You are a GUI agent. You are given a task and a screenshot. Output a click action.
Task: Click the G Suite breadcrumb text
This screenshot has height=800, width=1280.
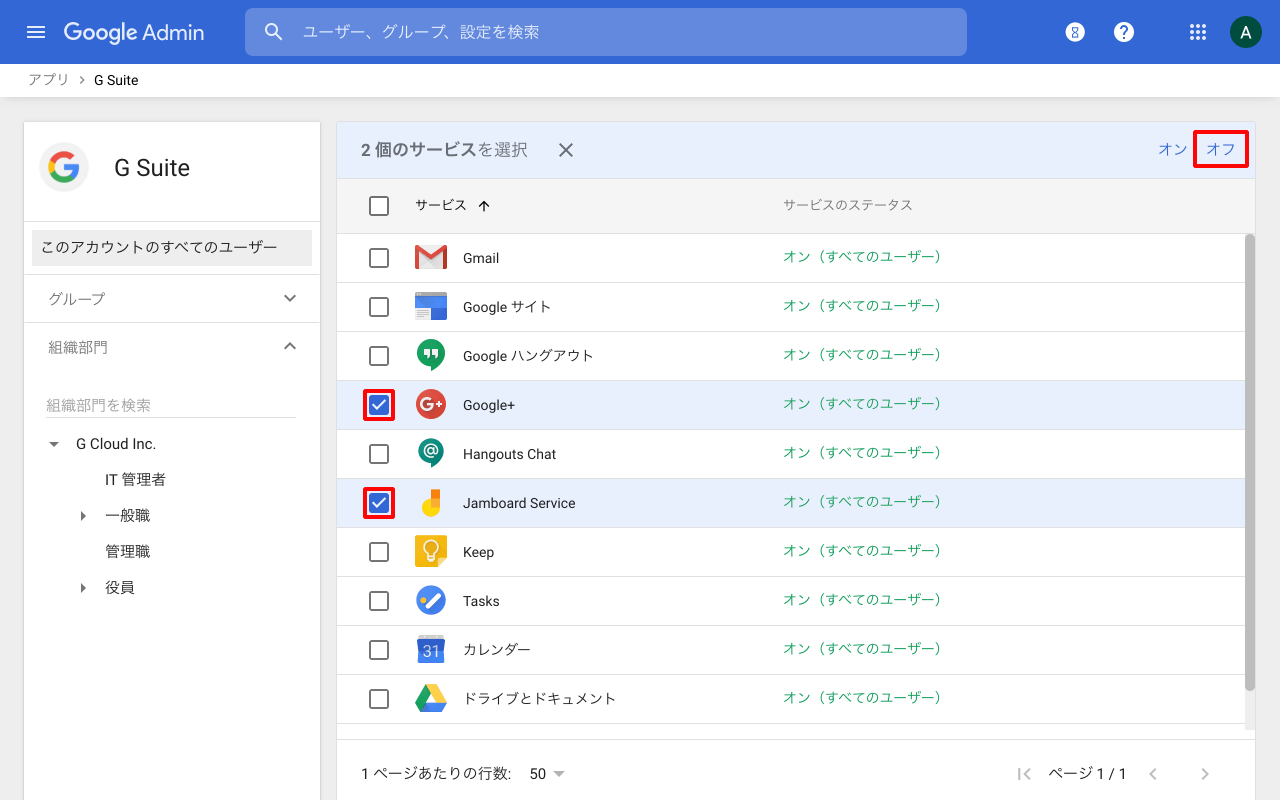coord(116,80)
